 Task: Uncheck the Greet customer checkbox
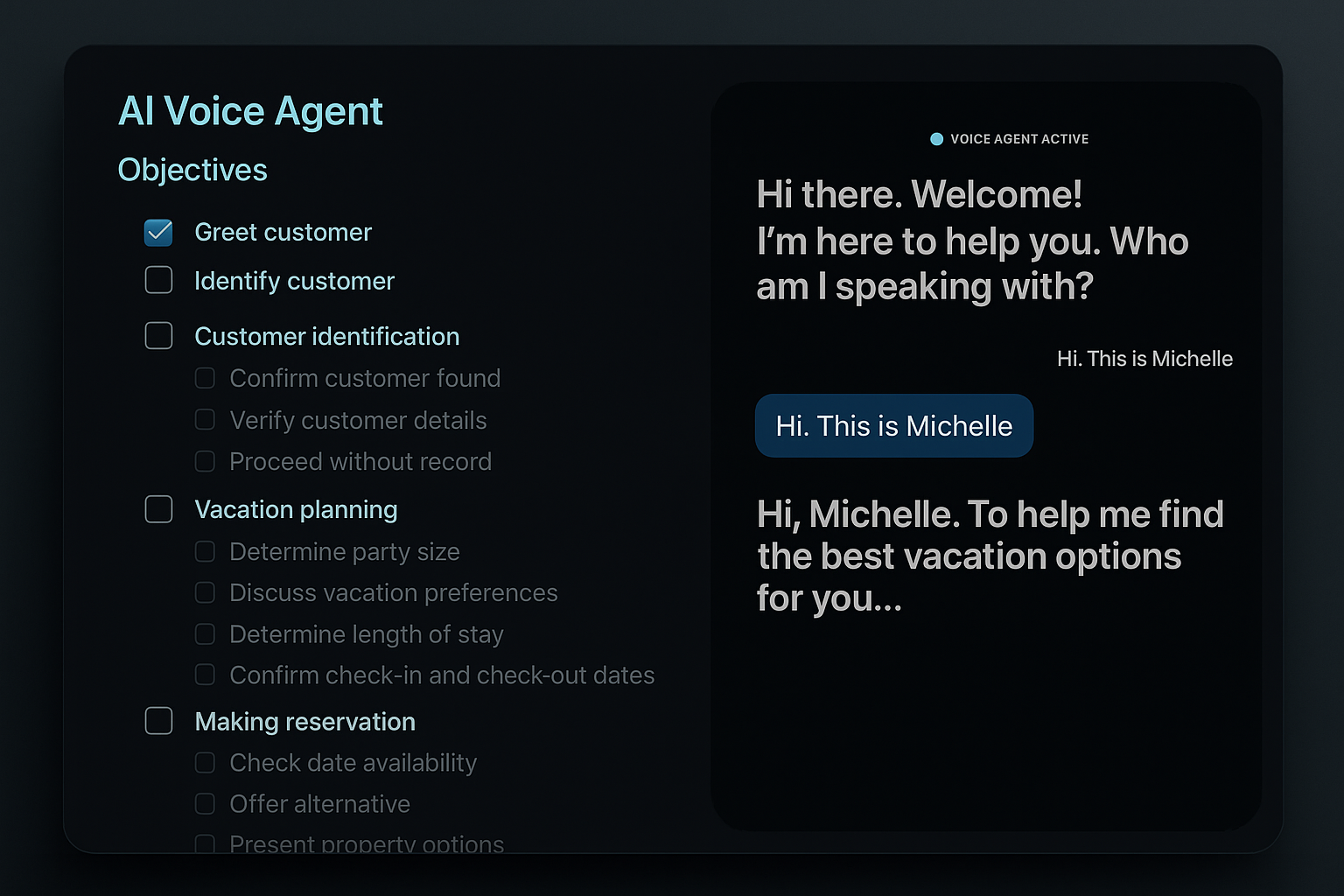pyautogui.click(x=158, y=232)
